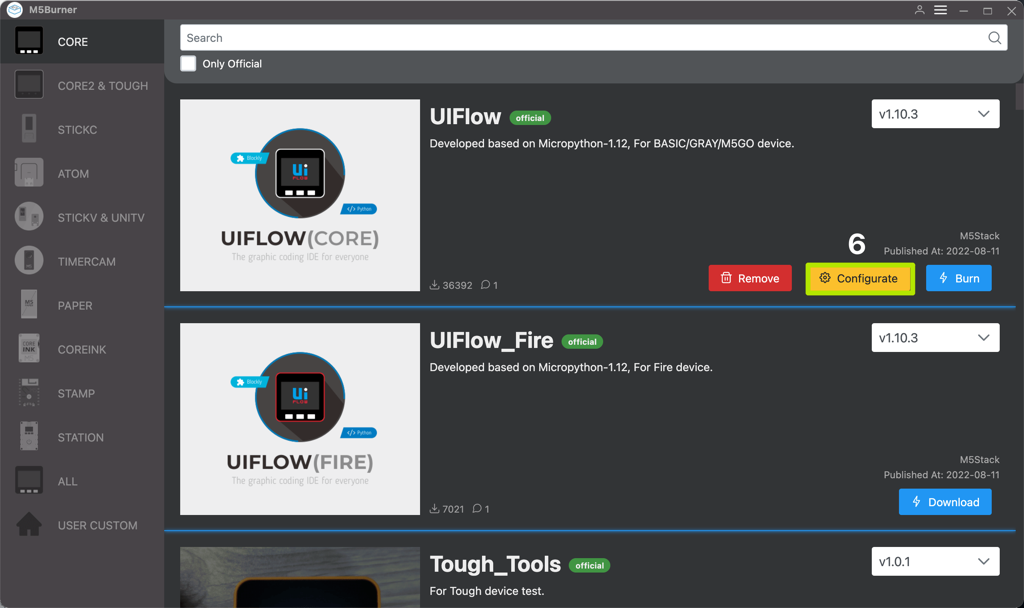The height and width of the screenshot is (608, 1024).
Task: Expand UIFlow version v1.10.3 dropdown
Action: point(935,114)
